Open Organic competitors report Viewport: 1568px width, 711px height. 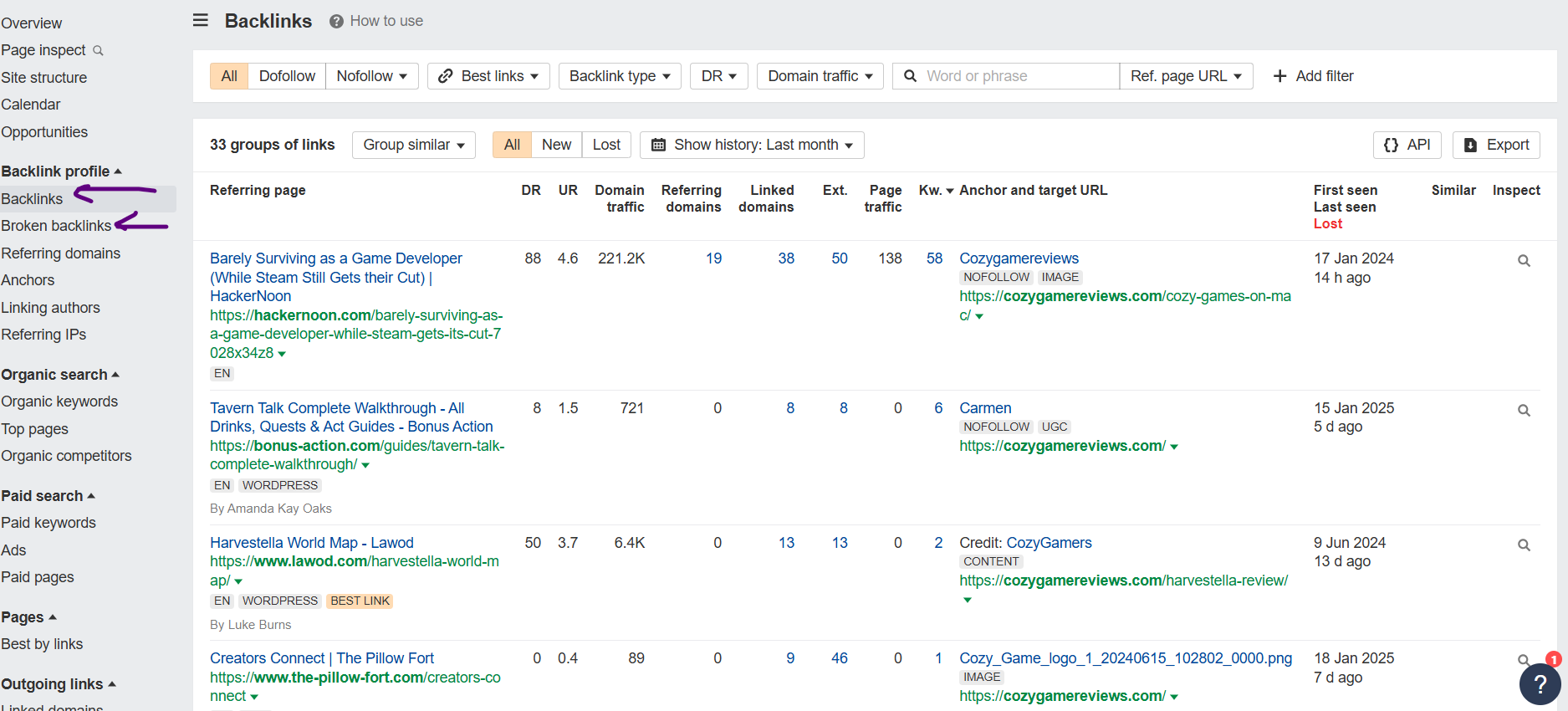[x=67, y=456]
